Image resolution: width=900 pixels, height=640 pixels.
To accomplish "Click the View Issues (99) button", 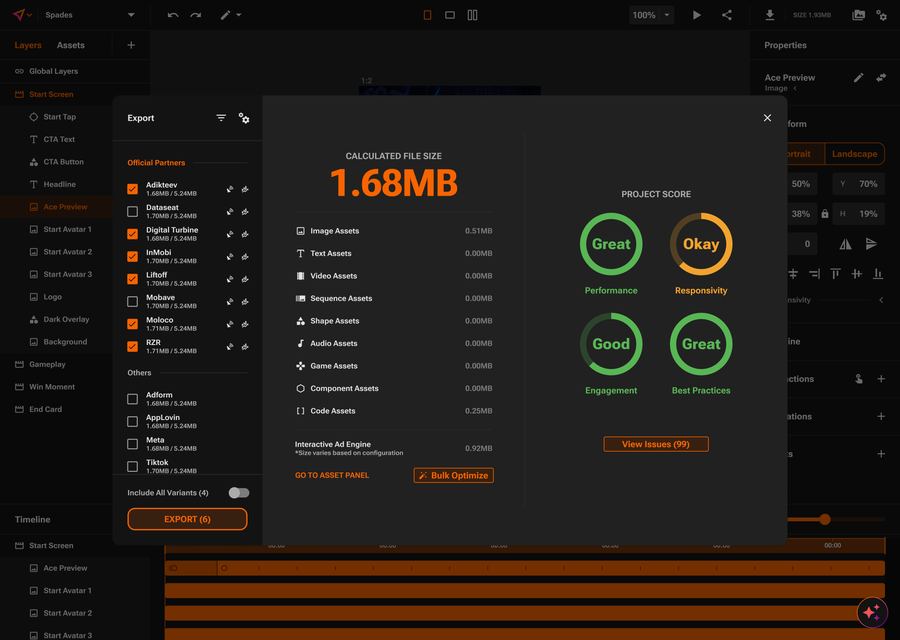I will 655,444.
